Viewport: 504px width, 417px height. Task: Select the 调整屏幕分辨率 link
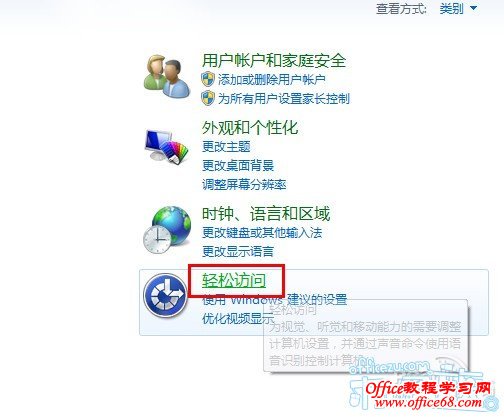click(244, 184)
